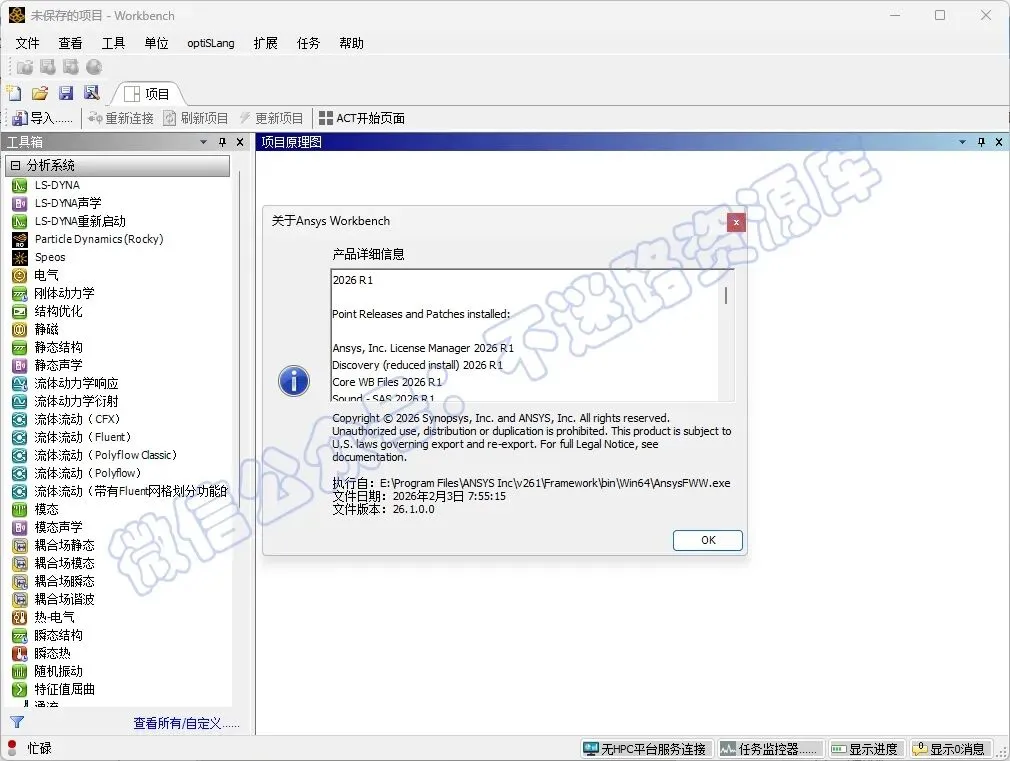1010x761 pixels.
Task: Open the ACT Start Page (ACT开始页面)
Action: coord(362,118)
